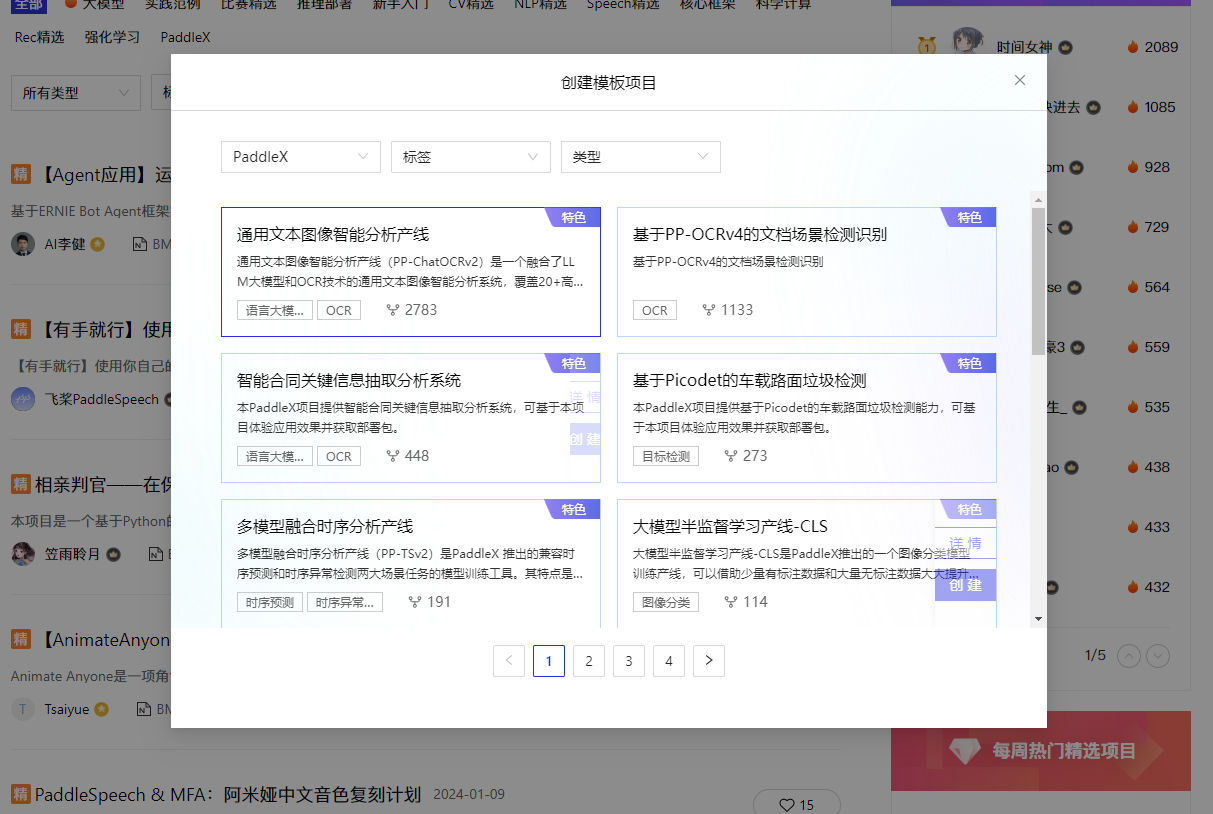Screen dimensions: 1213x814
Task: Click the fire icon beside score 1085
Action: point(1133,107)
